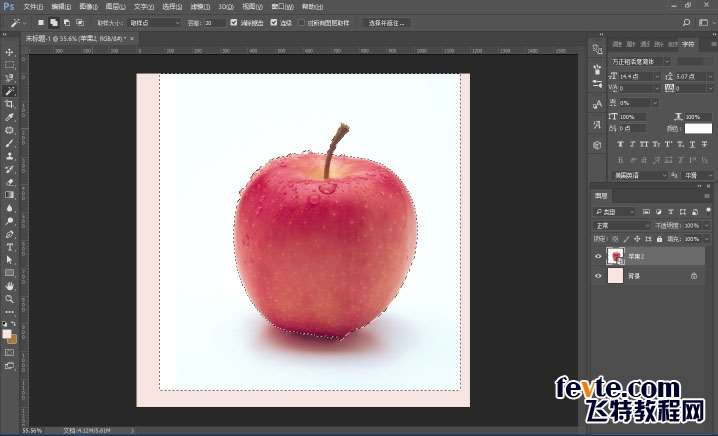Screen dimensions: 718x436
Task: Open text anti-aliasing (平滑) dropdown
Action: [x=697, y=175]
